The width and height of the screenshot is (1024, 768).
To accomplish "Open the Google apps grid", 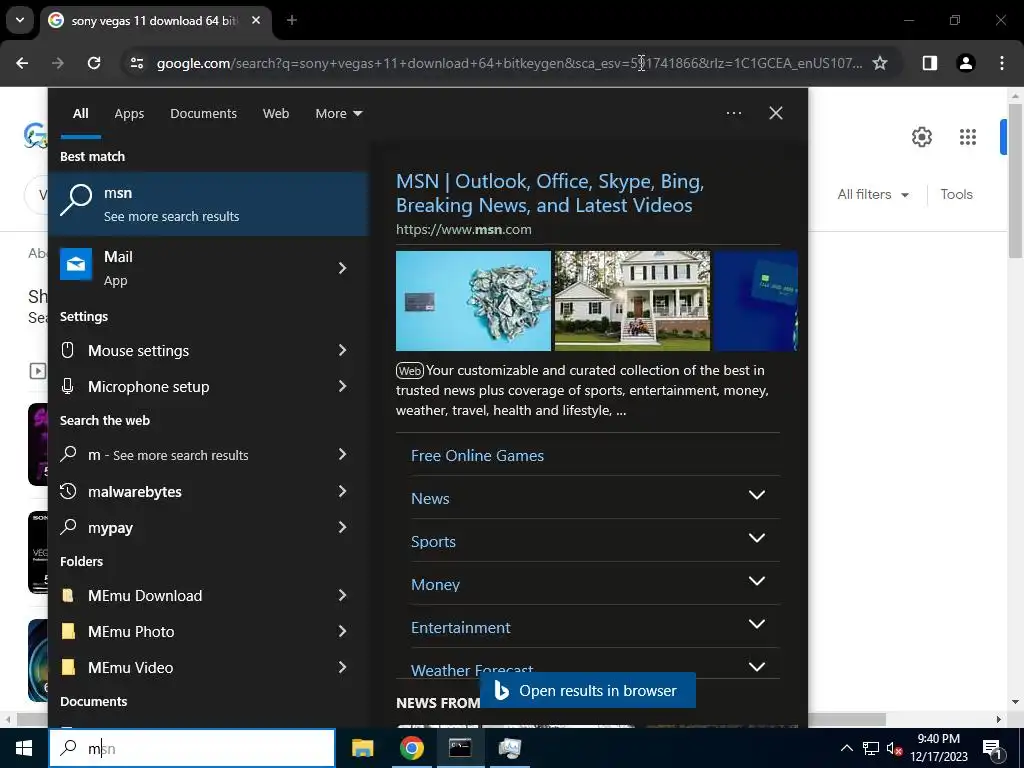I will [x=967, y=137].
